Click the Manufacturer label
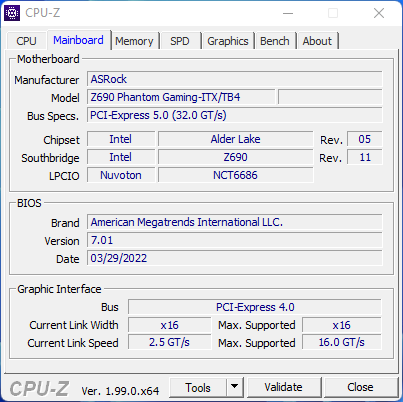The width and height of the screenshot is (403, 402). 47,80
